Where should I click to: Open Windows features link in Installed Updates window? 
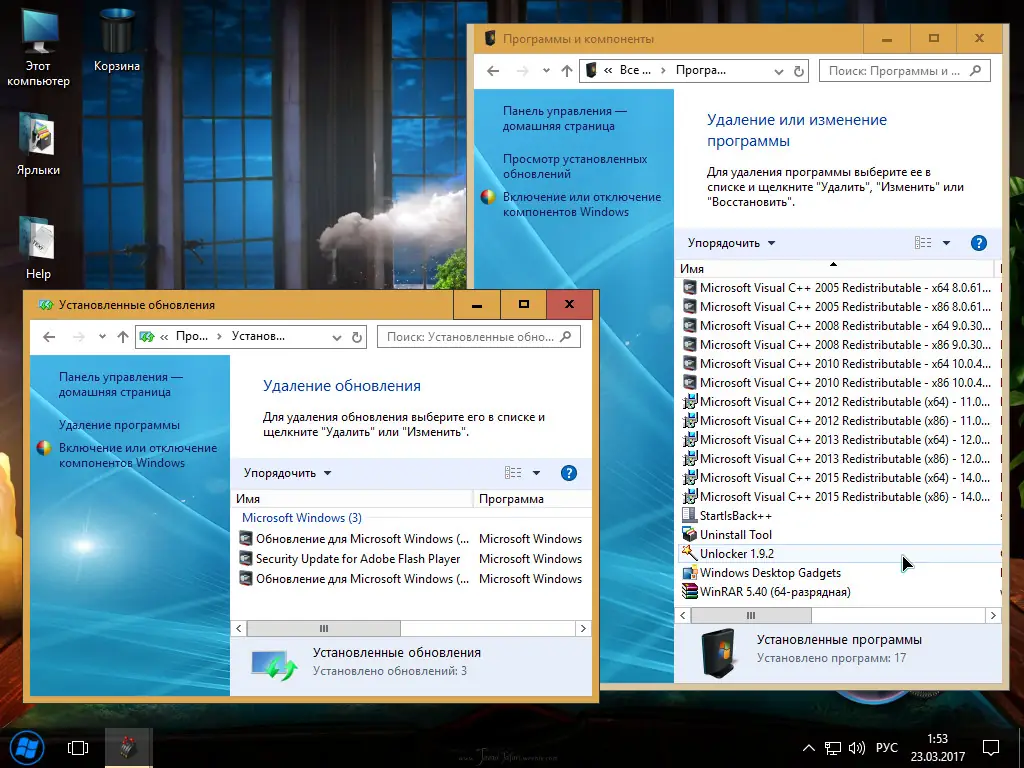pyautogui.click(x=137, y=455)
